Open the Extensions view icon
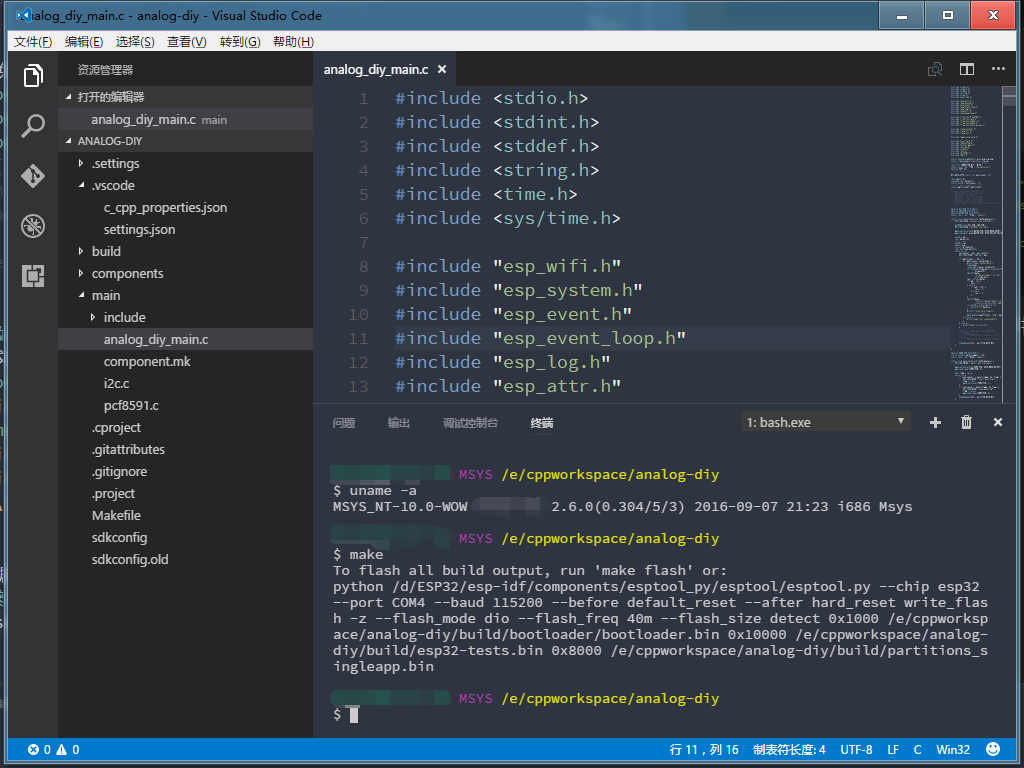 (33, 276)
